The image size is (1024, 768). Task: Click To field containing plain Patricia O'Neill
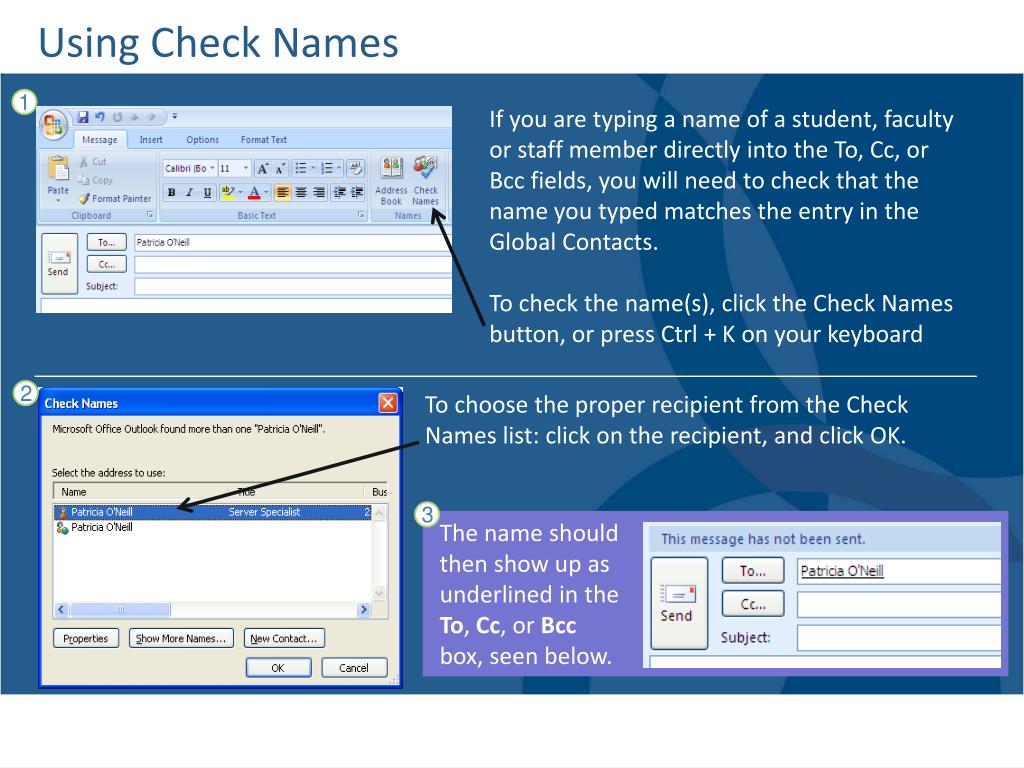tap(293, 242)
